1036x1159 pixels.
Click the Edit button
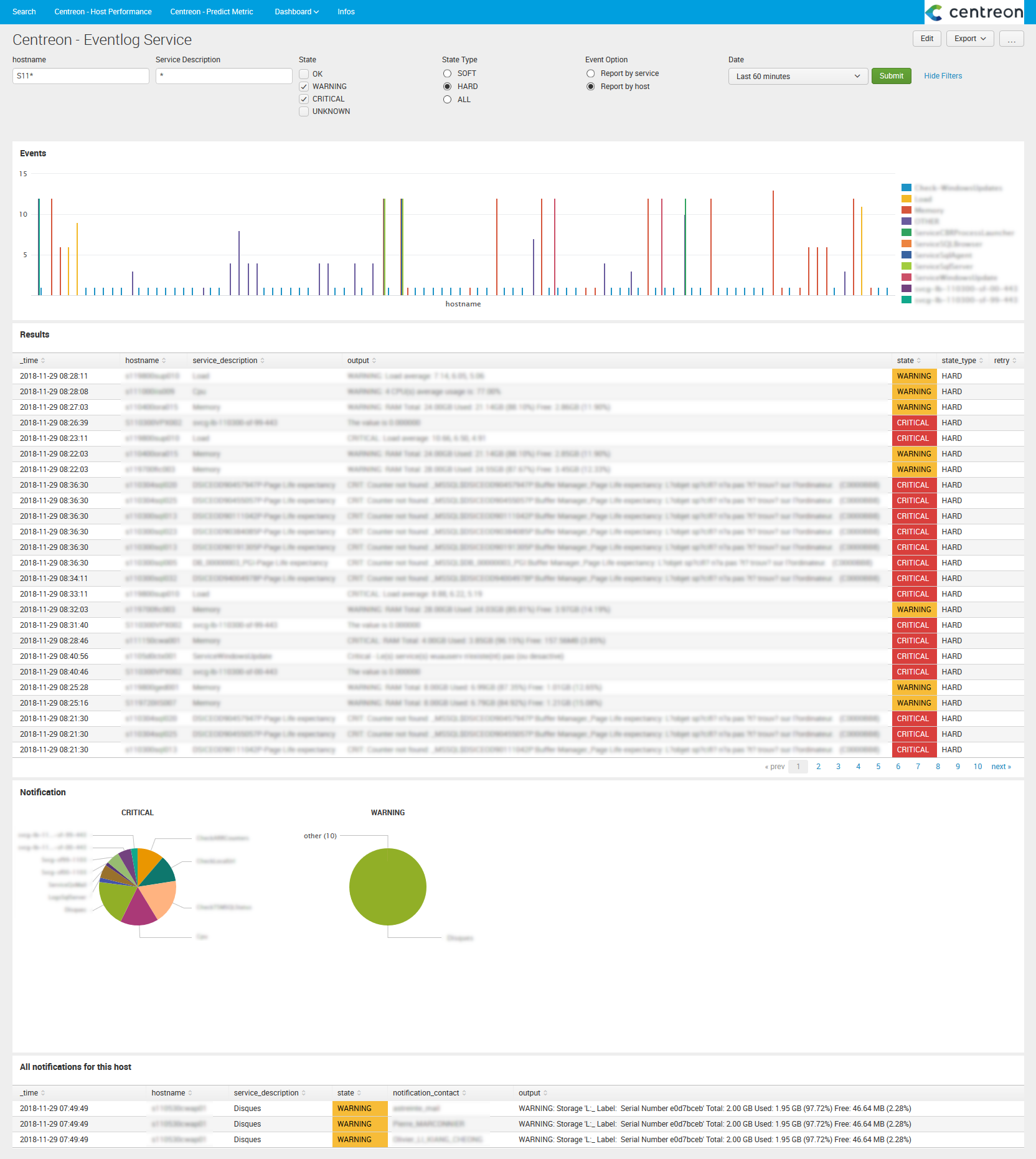926,39
